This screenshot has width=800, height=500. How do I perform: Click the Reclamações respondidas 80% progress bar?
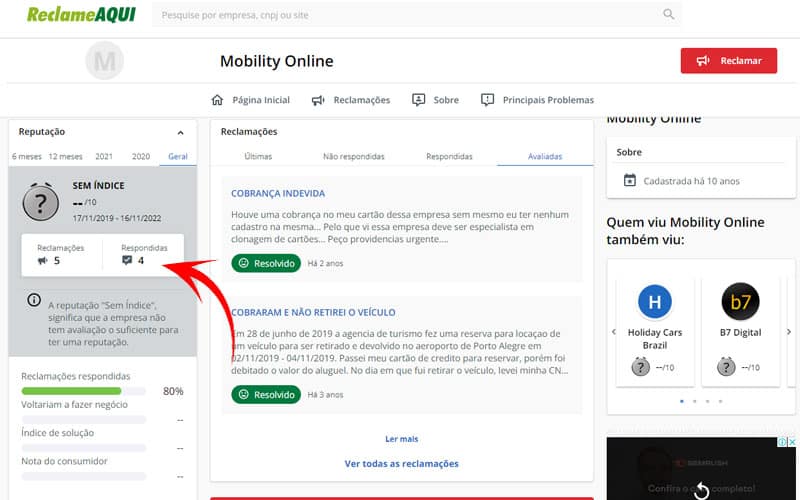click(x=84, y=391)
